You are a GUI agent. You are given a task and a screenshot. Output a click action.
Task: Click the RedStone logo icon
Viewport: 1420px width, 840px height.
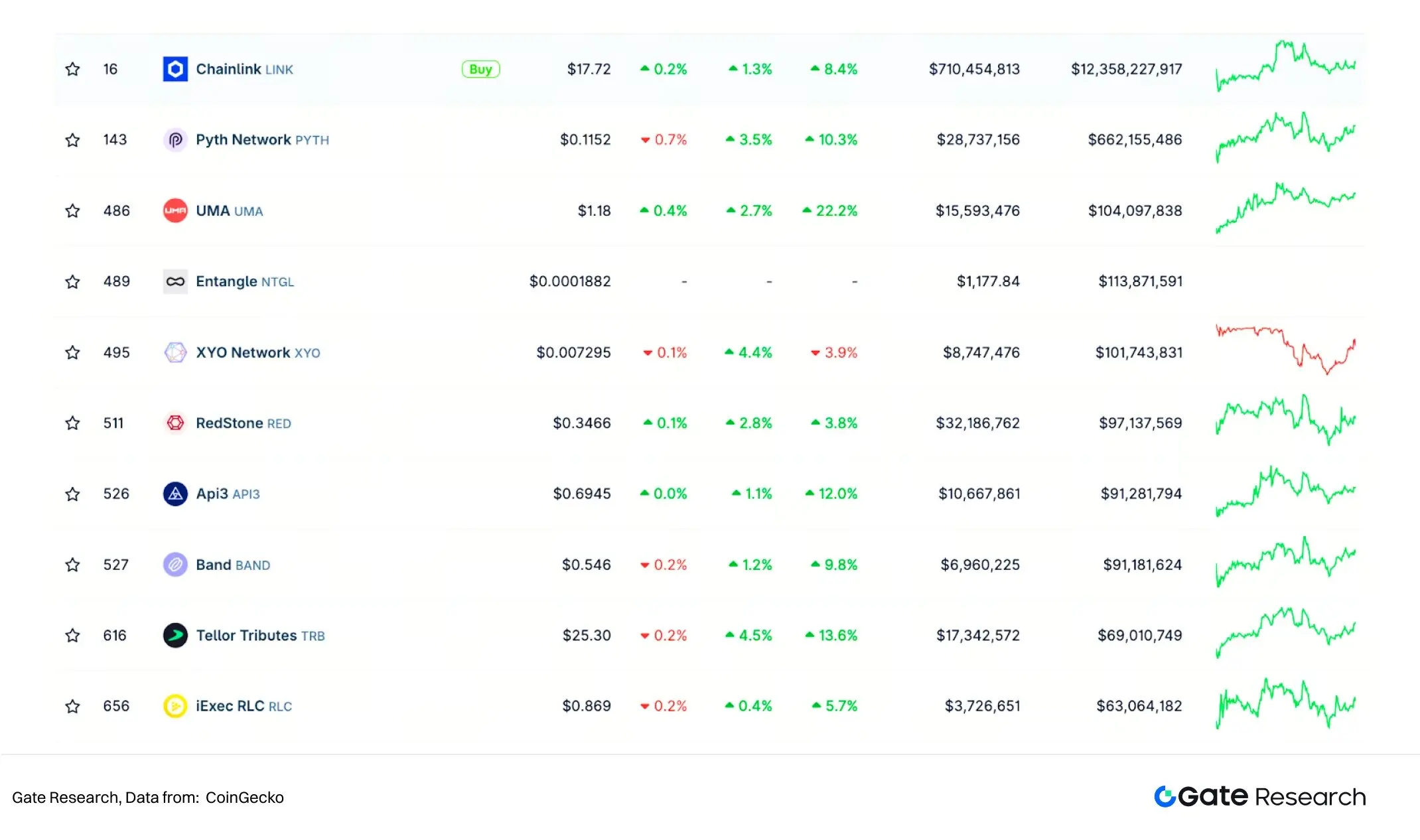pyautogui.click(x=175, y=423)
